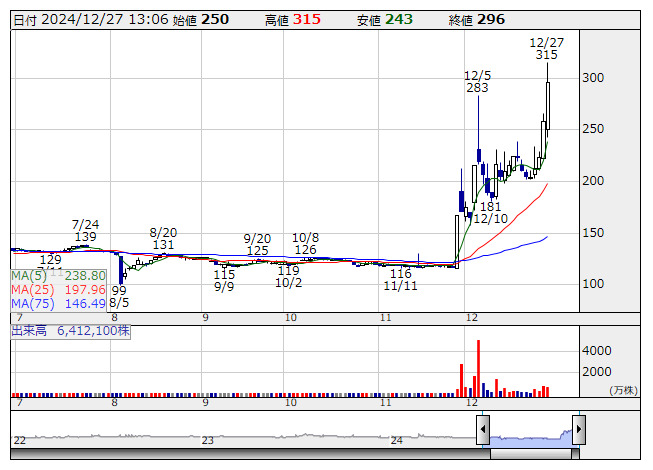653x470 pixels.
Task: Click the 終値 296 value in header
Action: 490,20
